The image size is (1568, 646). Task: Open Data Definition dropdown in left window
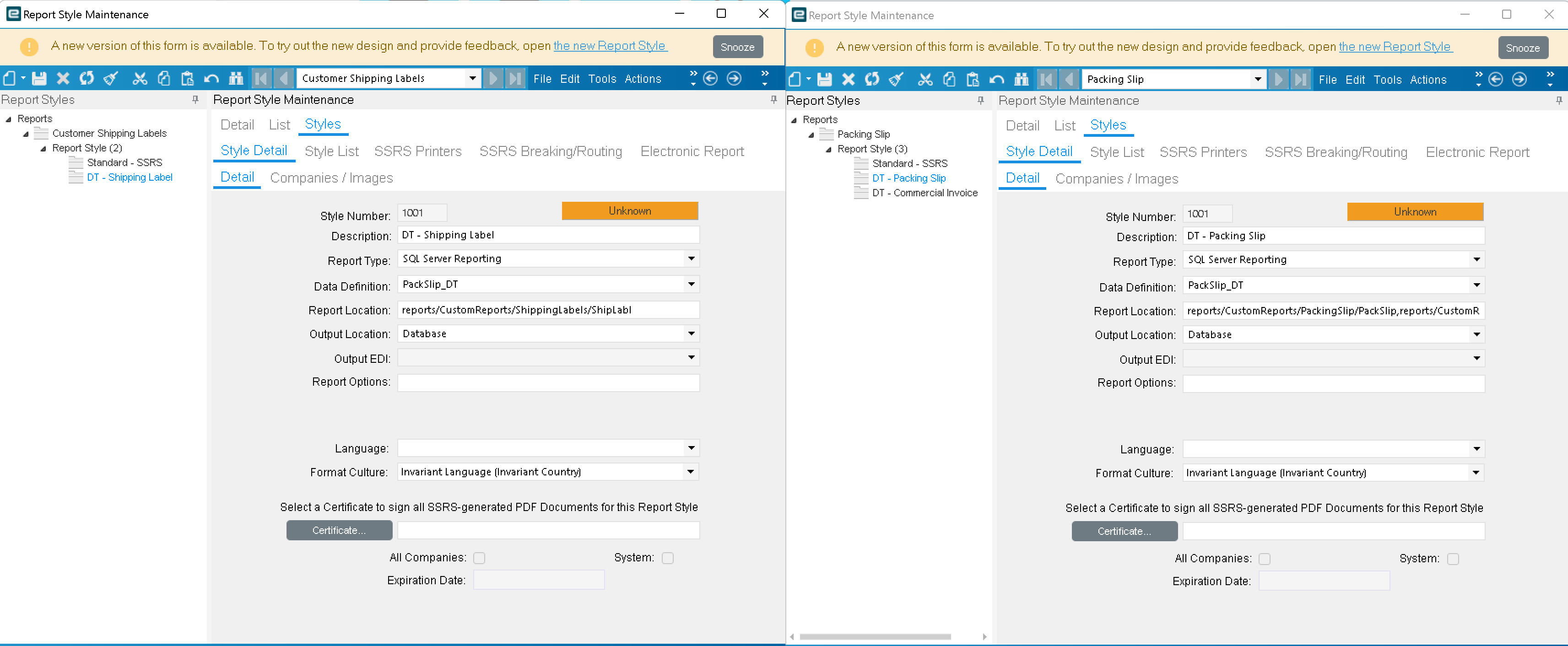pos(691,284)
